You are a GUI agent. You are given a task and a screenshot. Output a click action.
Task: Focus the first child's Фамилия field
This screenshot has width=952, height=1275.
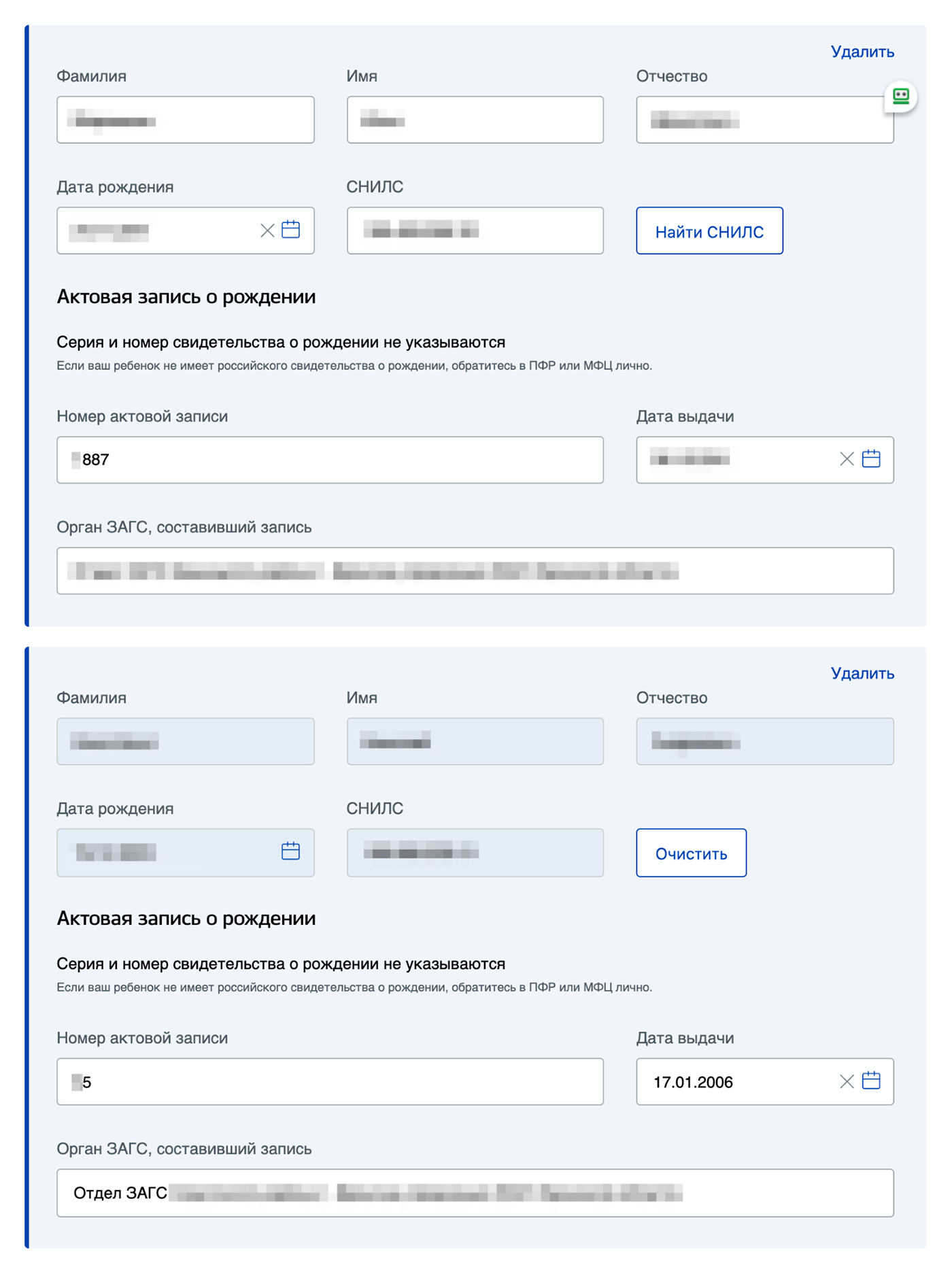click(x=186, y=120)
